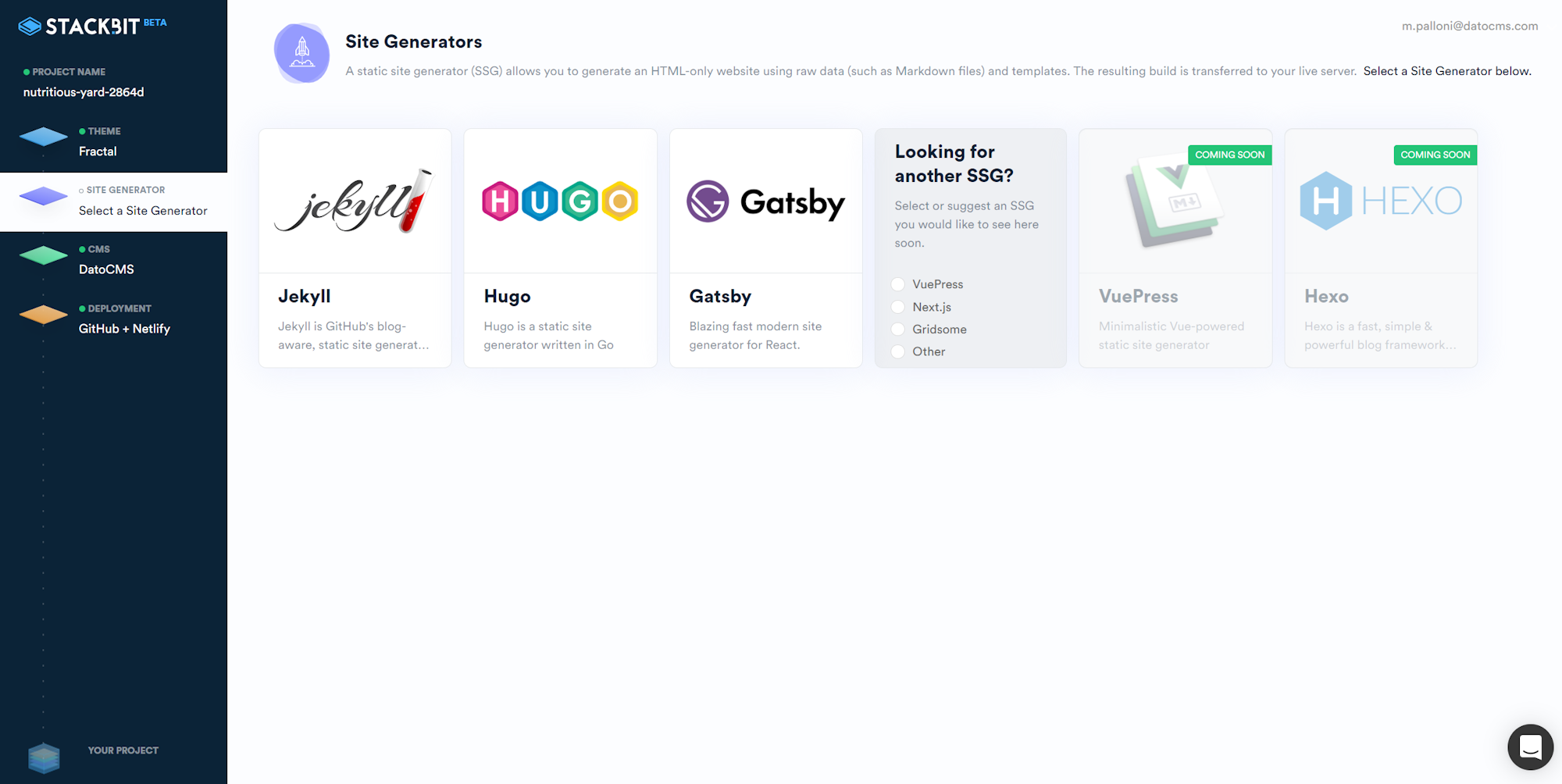Click the Hugo hexagon logo

(x=559, y=201)
